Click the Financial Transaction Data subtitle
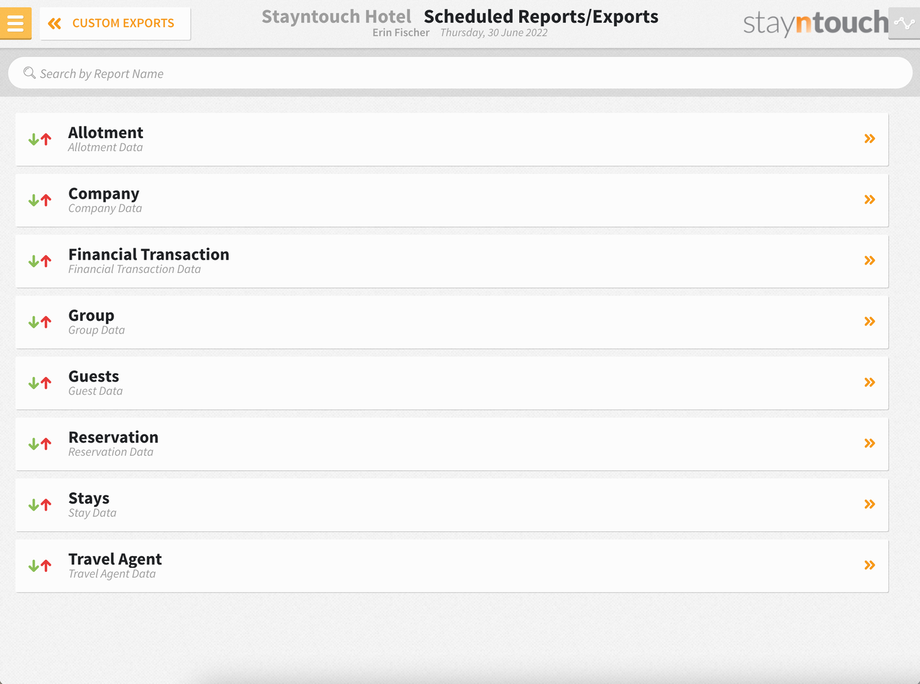The image size is (920, 684). pyautogui.click(x=134, y=269)
